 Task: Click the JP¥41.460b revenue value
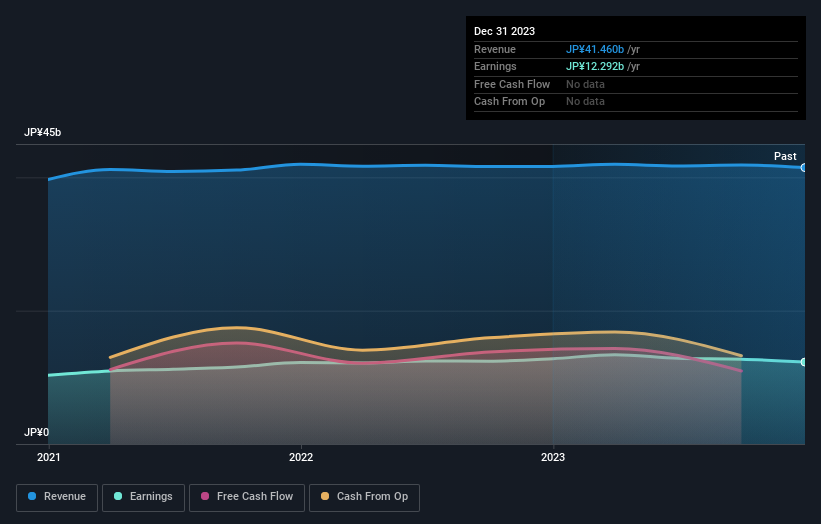coord(595,49)
